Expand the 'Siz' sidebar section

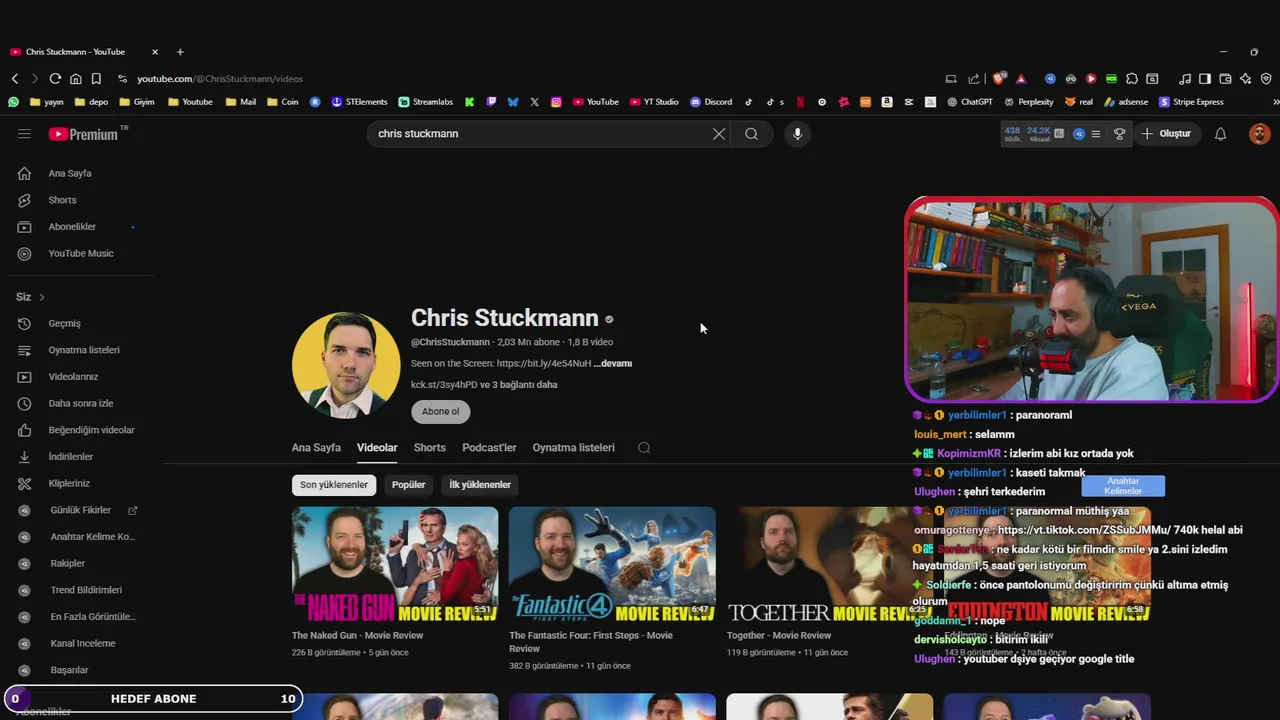(31, 297)
